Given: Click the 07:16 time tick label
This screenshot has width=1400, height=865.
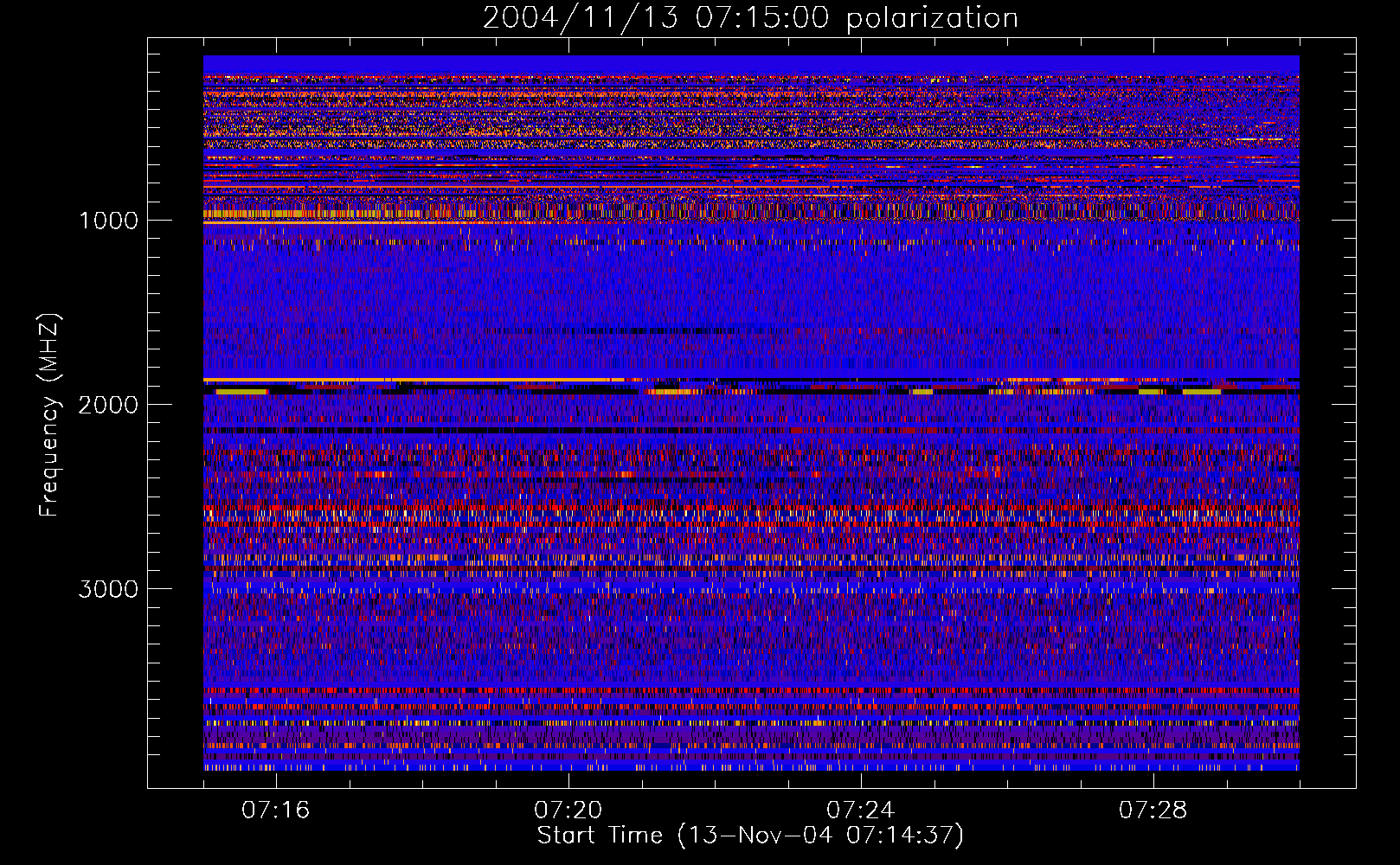Looking at the screenshot, I should tap(275, 811).
